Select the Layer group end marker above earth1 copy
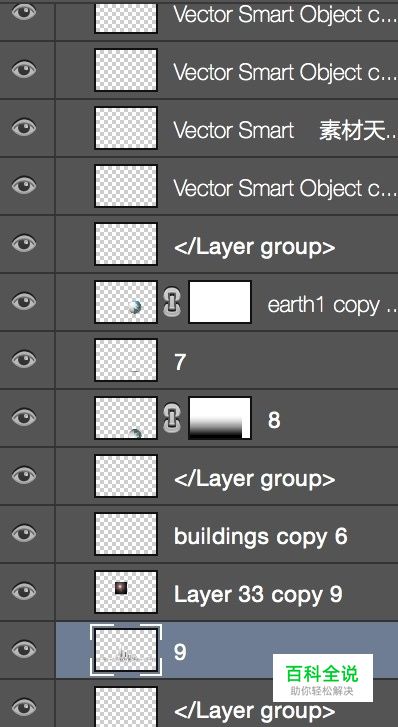The image size is (398, 727). (x=226, y=244)
